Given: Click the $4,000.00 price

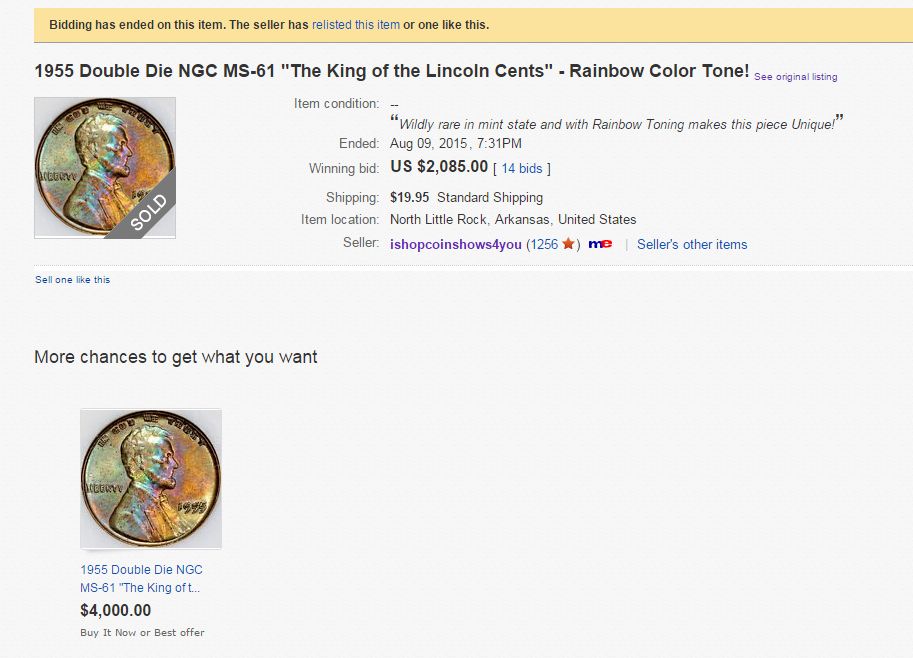Looking at the screenshot, I should pos(115,610).
